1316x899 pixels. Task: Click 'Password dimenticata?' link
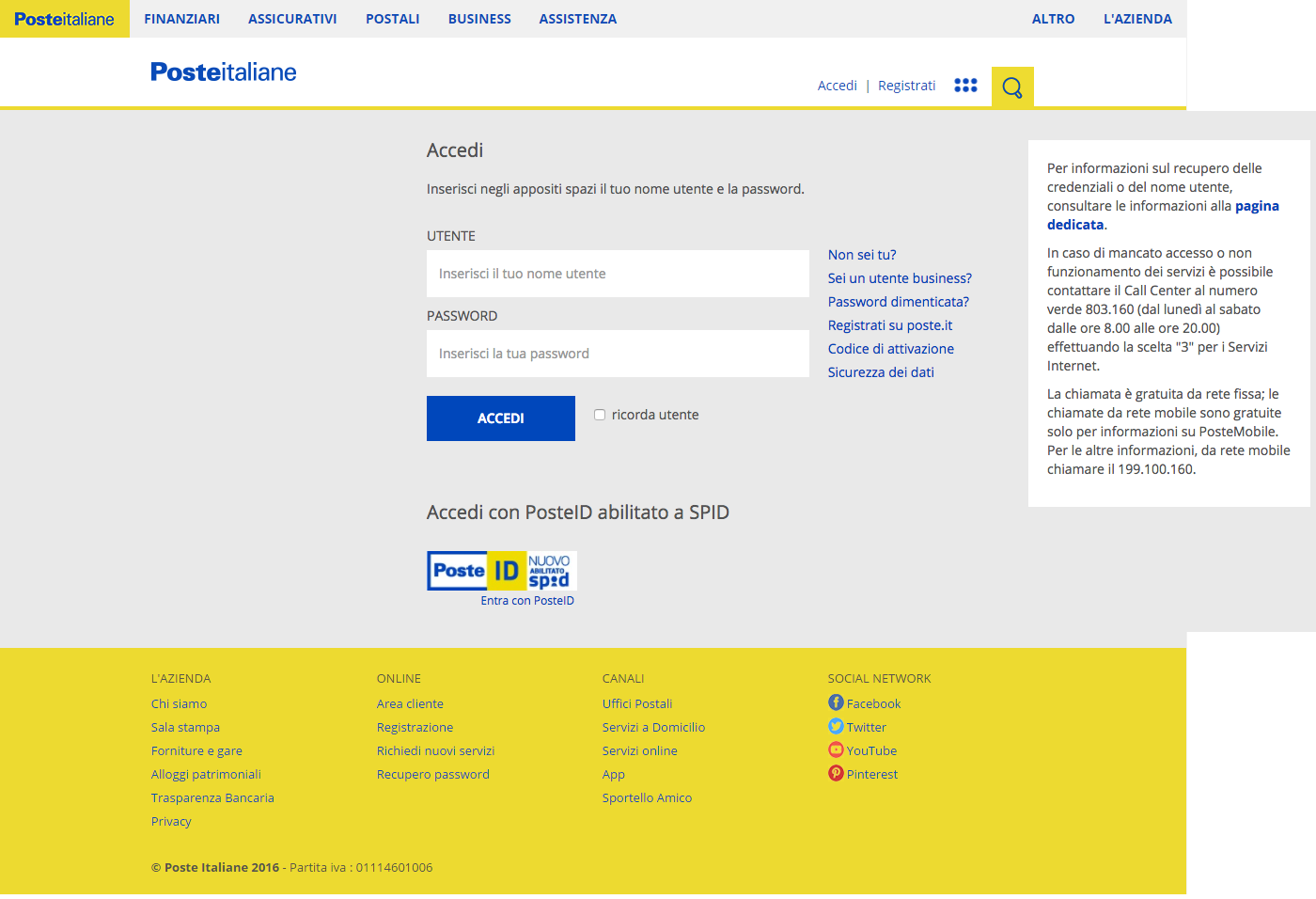pyautogui.click(x=899, y=302)
